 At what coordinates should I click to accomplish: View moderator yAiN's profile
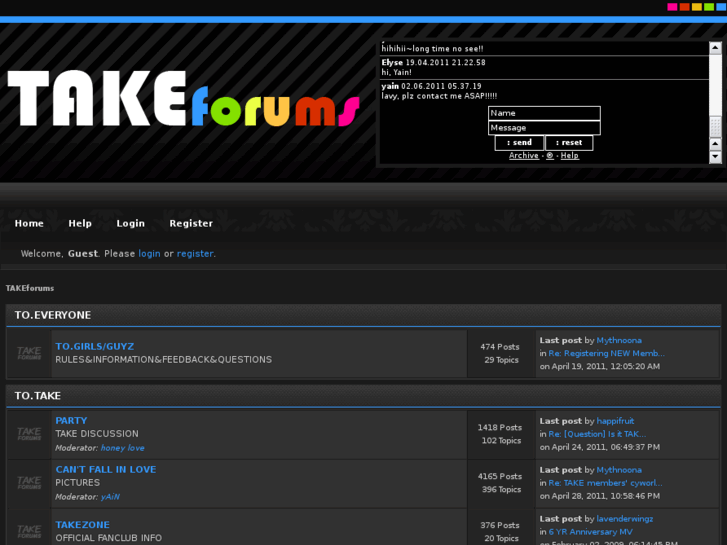point(110,497)
